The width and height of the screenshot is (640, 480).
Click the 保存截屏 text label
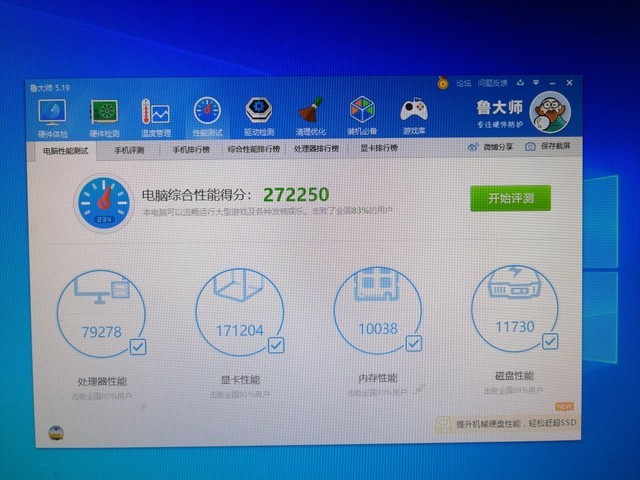tap(556, 146)
